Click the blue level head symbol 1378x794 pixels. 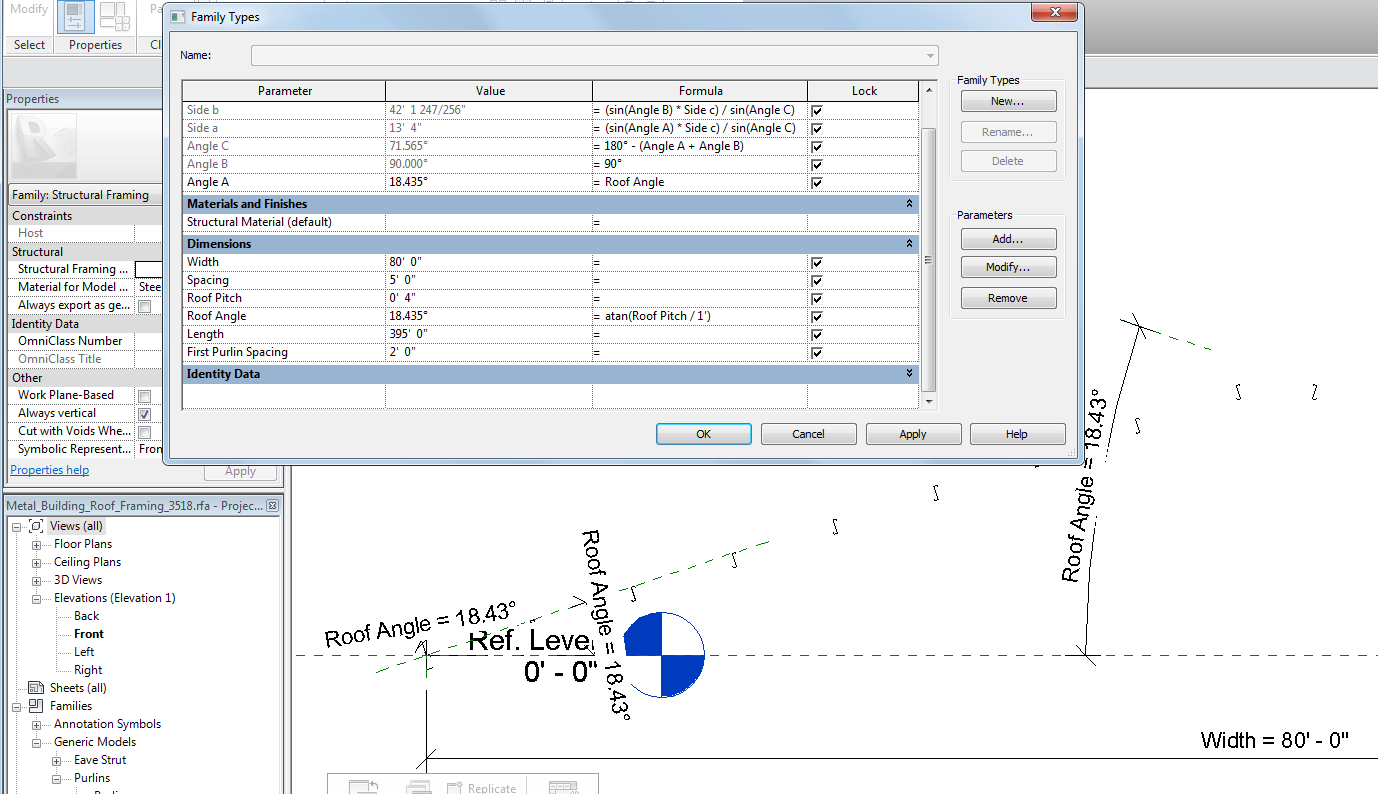(664, 655)
